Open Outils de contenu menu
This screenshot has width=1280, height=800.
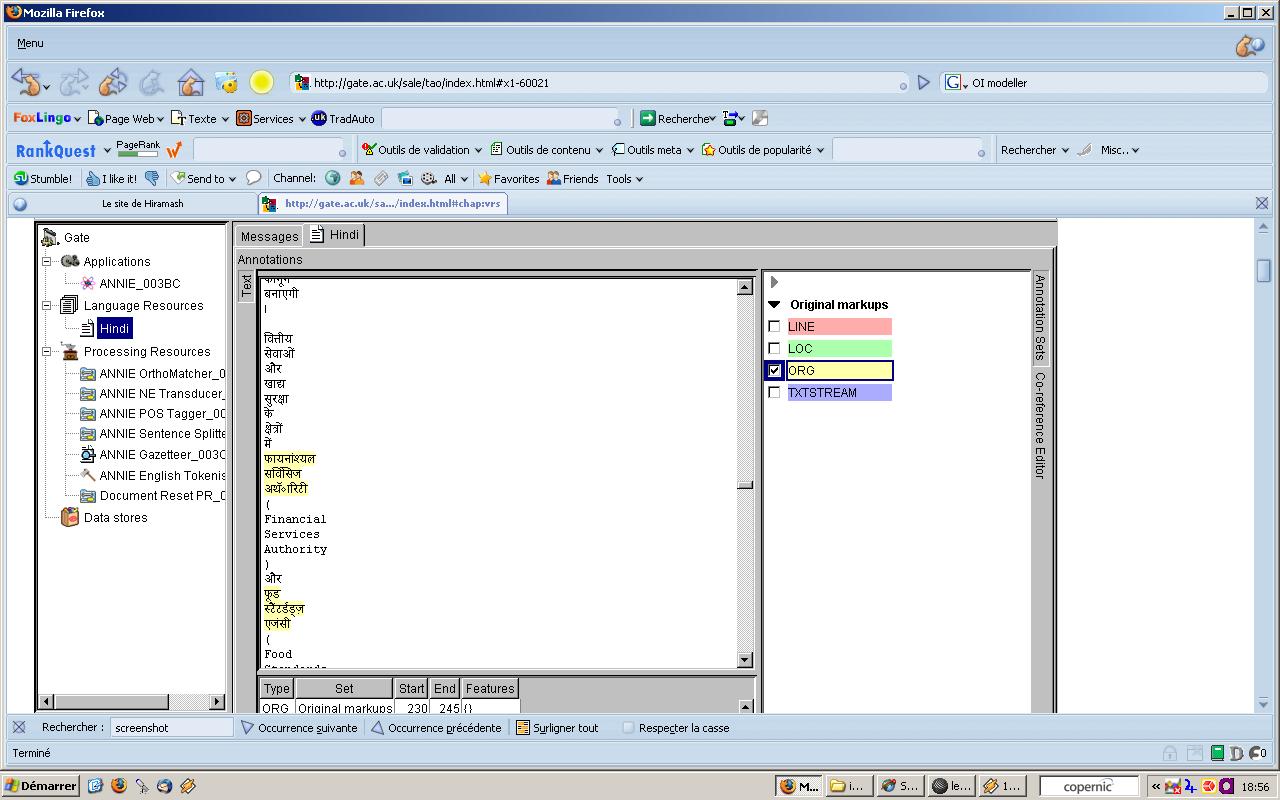coord(547,150)
